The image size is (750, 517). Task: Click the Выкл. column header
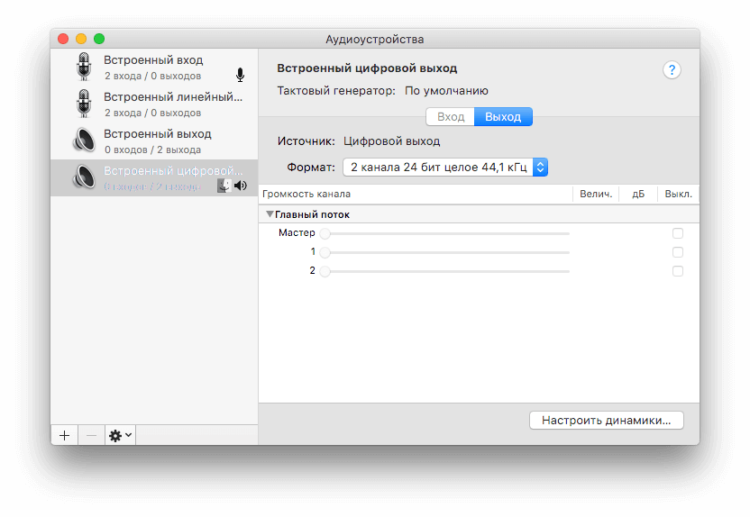coord(678,194)
